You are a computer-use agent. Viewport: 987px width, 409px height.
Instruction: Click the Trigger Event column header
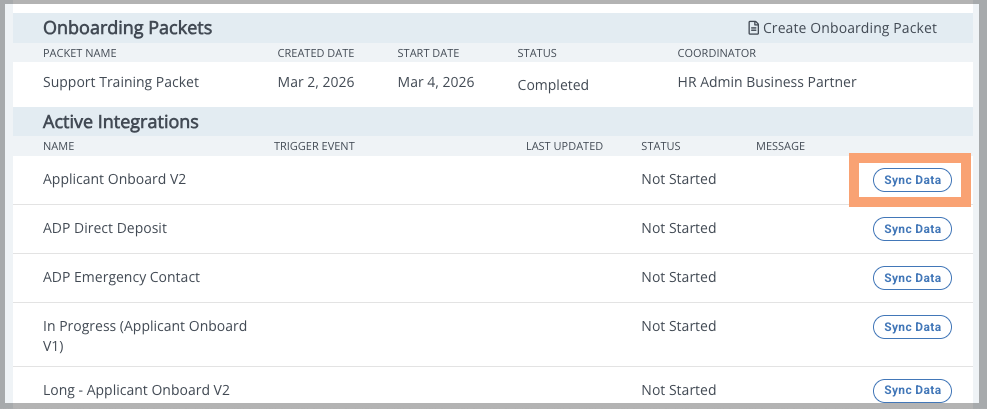[314, 147]
